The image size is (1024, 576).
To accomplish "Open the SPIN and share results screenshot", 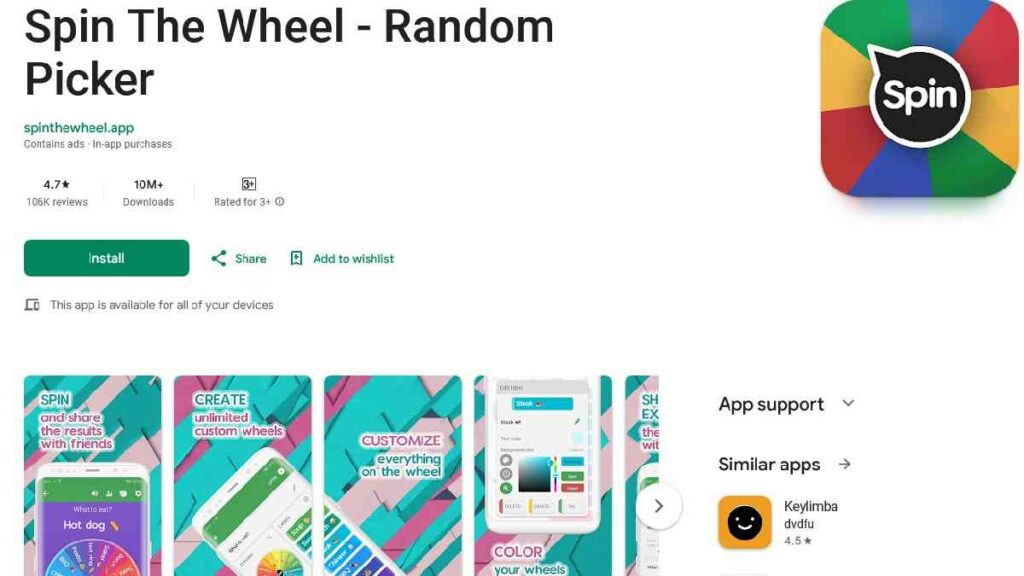I will 93,475.
